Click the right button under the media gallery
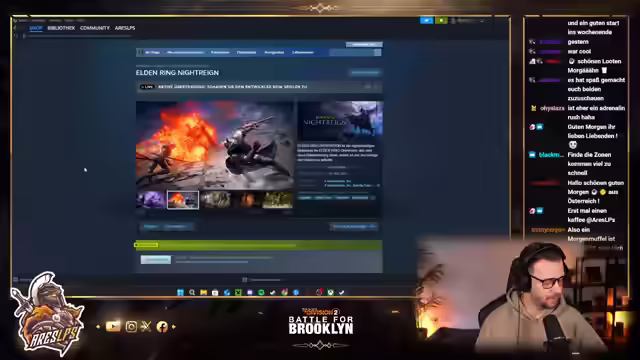The width and height of the screenshot is (640, 360). pyautogui.click(x=354, y=227)
